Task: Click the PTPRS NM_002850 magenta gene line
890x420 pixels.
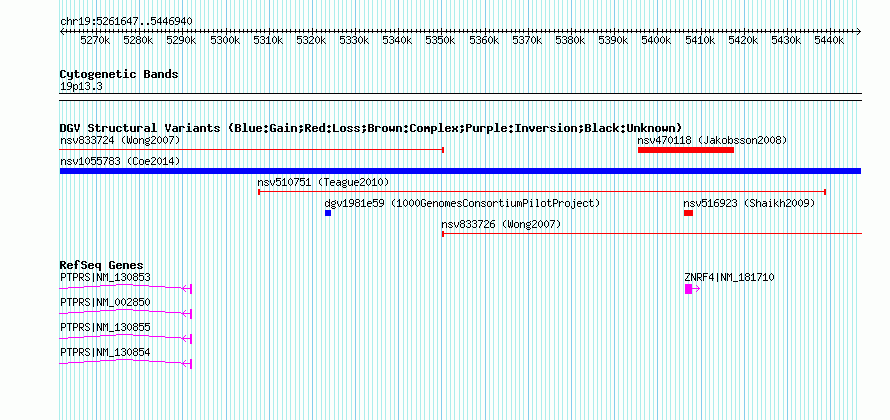Action: tap(126, 313)
